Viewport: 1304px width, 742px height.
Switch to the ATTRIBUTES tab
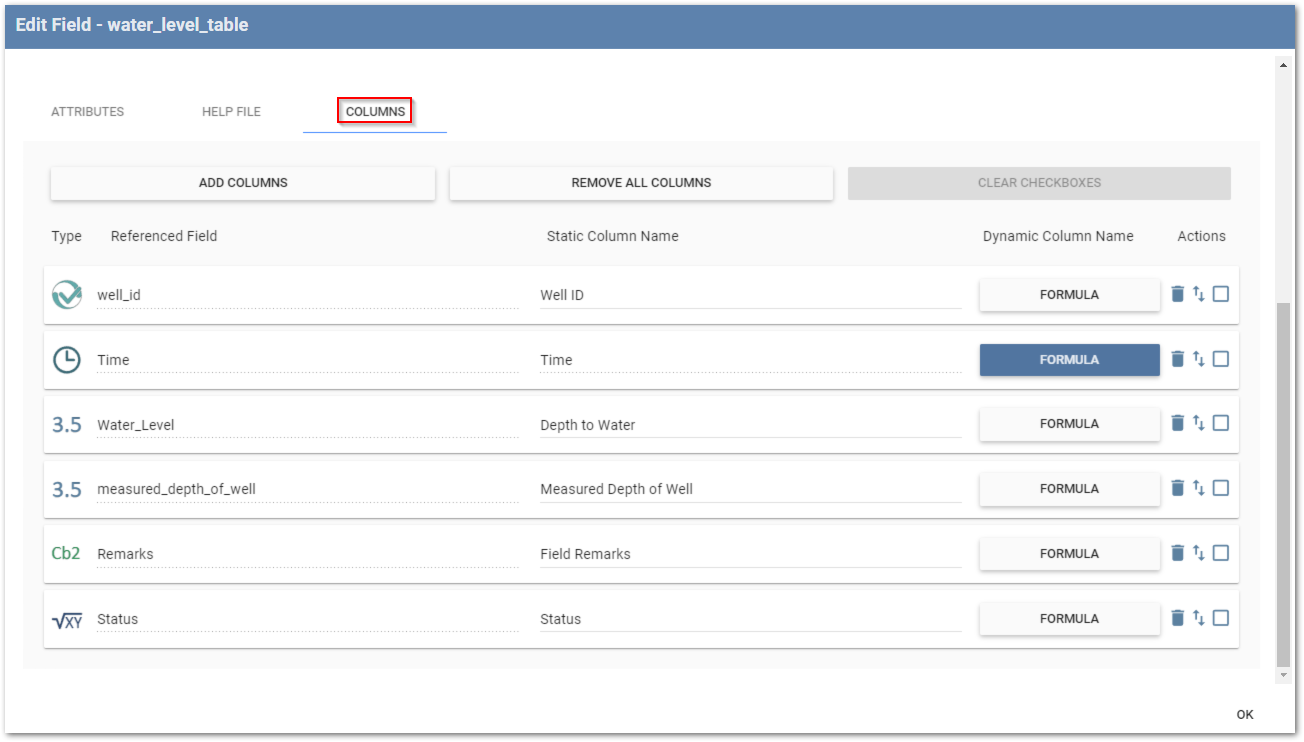point(87,111)
